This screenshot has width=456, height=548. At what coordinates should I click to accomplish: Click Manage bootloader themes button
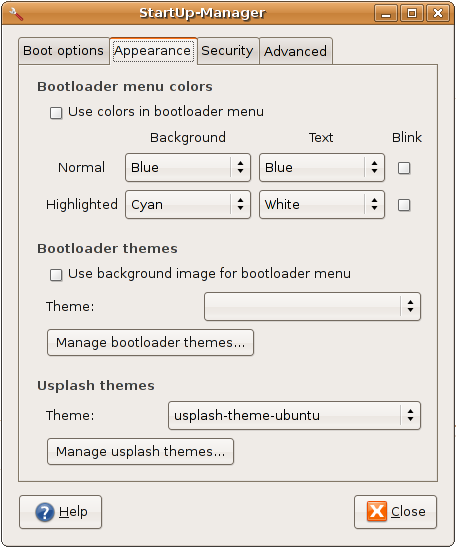[151, 342]
